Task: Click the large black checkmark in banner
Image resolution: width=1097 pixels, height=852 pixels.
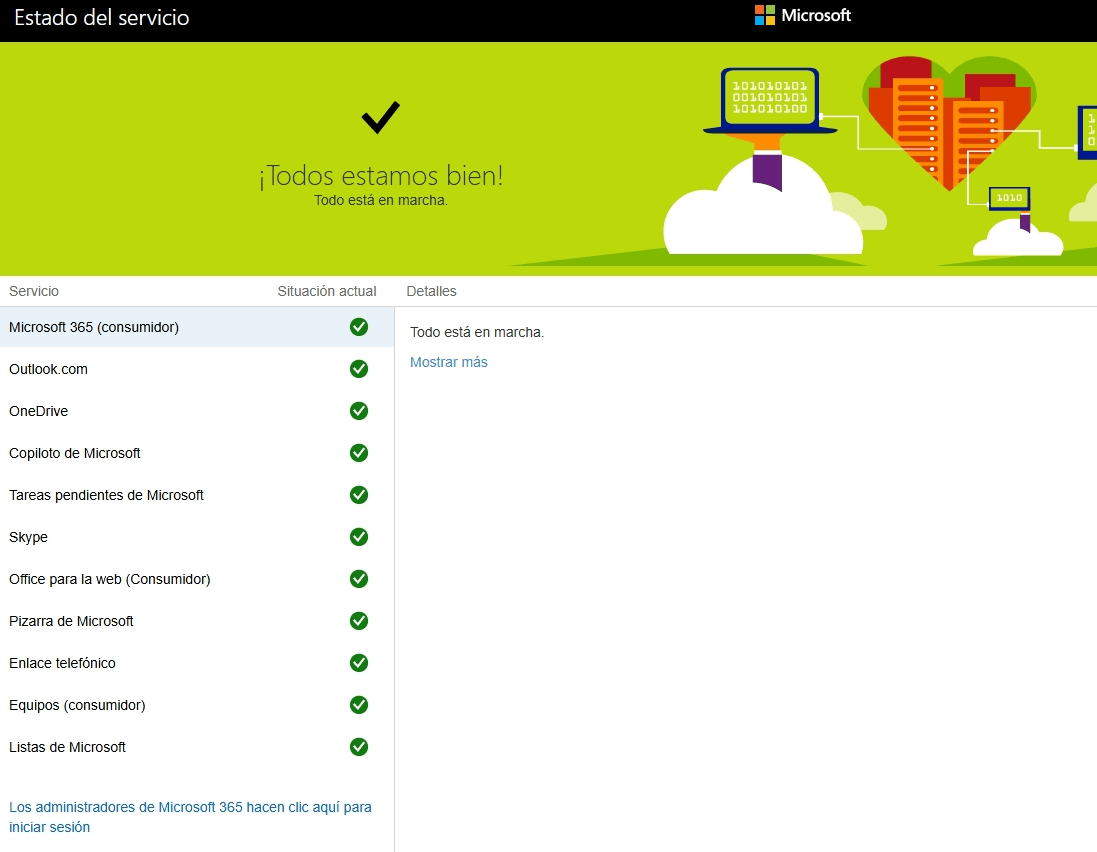Action: pos(381,118)
